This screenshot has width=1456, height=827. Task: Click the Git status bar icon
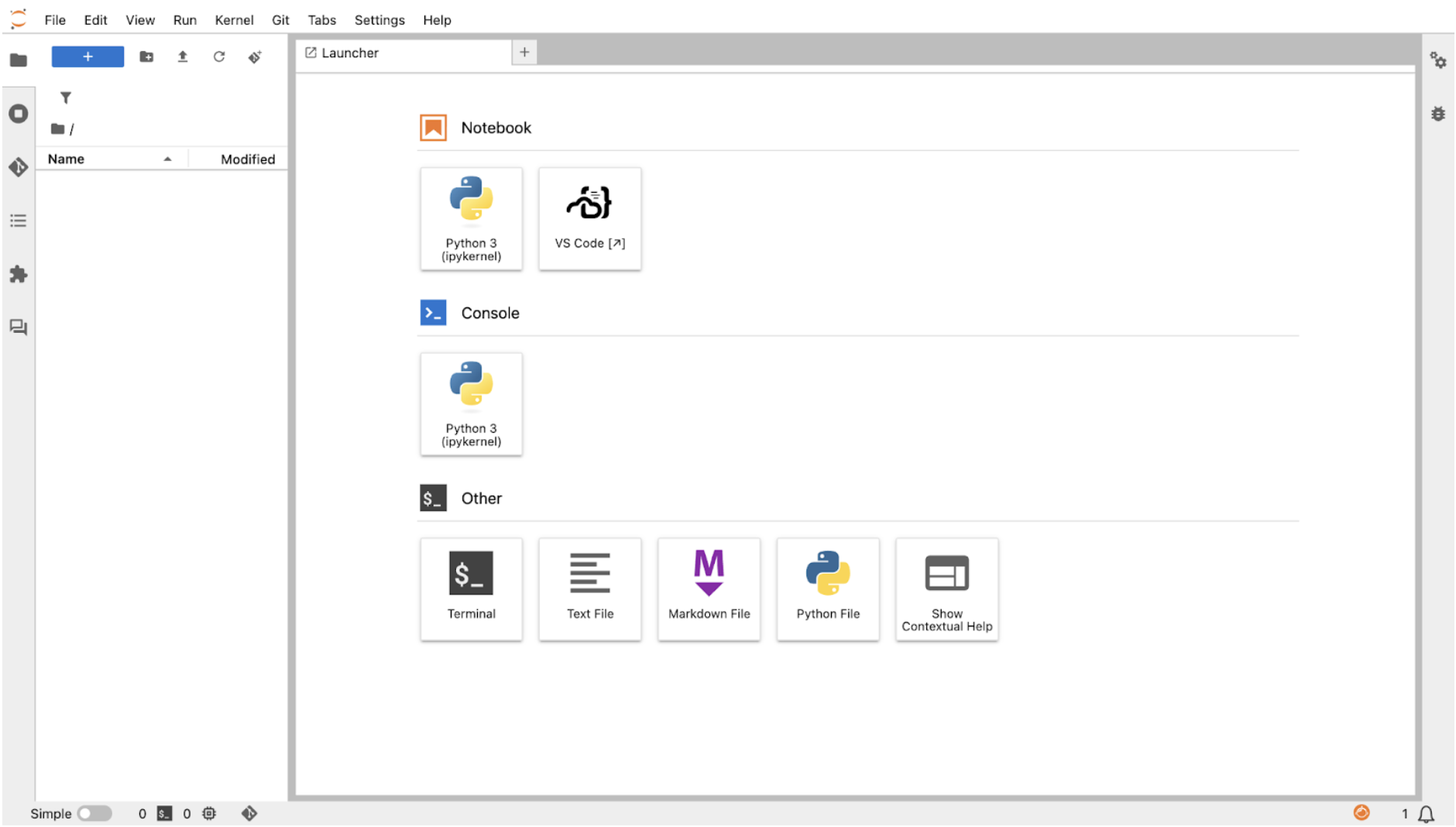pos(249,813)
